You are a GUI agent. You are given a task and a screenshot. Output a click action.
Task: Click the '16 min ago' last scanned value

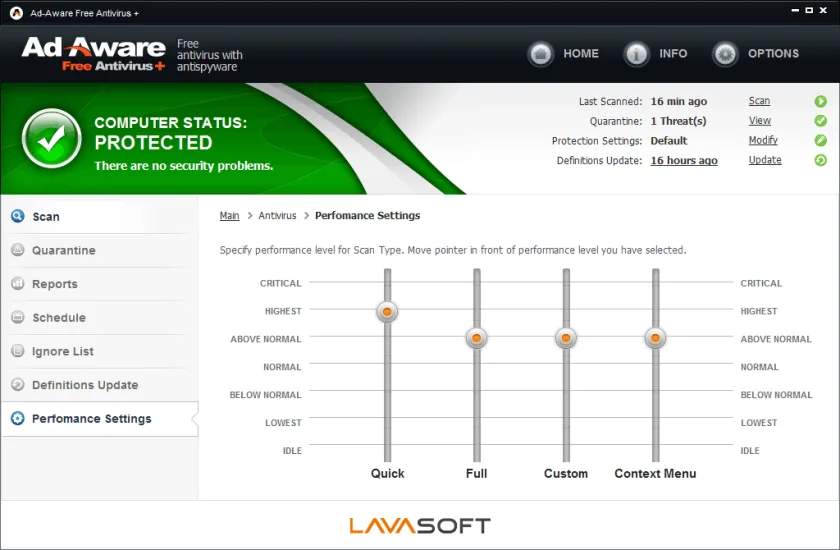pos(679,101)
